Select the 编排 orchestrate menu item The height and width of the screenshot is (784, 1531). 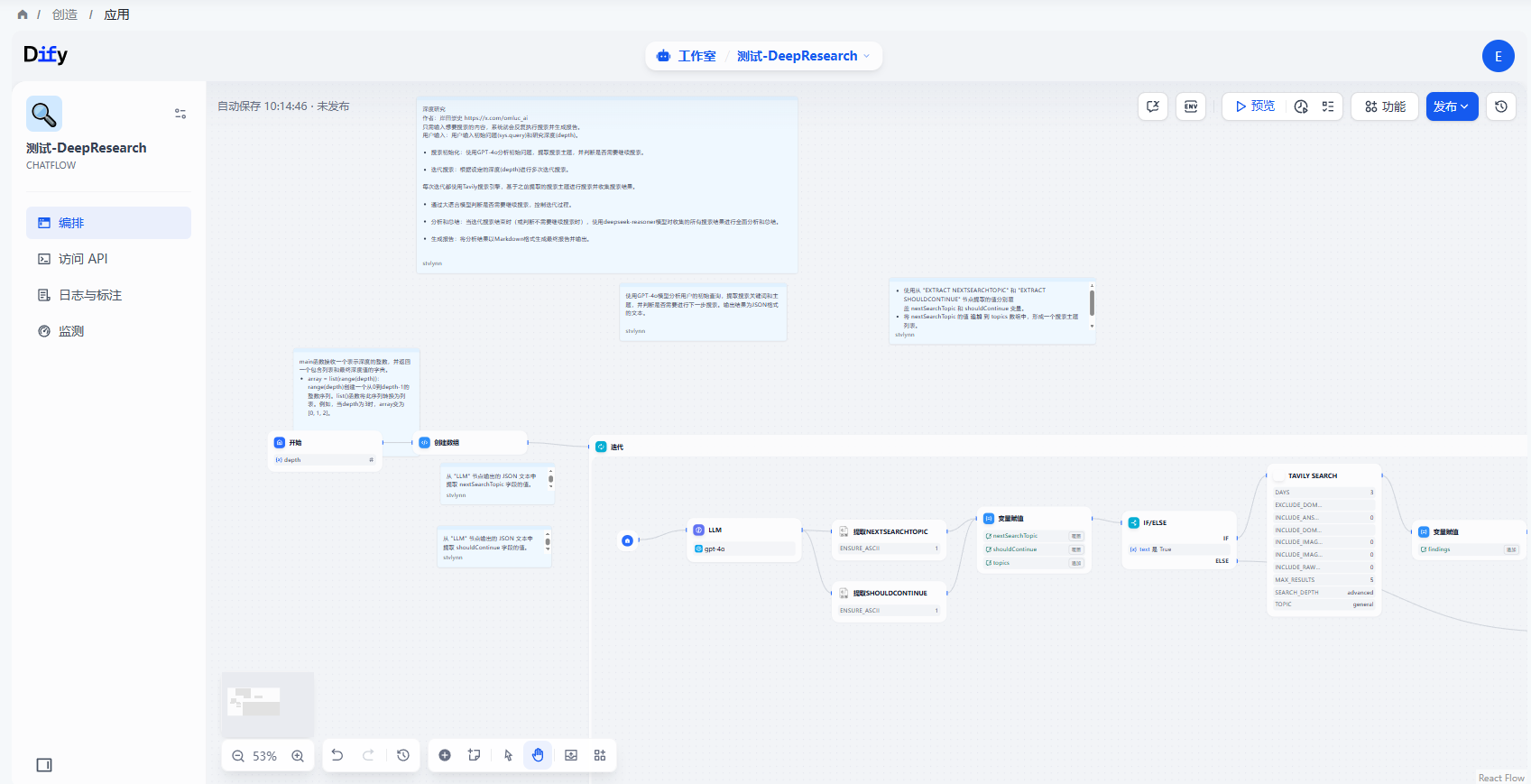108,223
